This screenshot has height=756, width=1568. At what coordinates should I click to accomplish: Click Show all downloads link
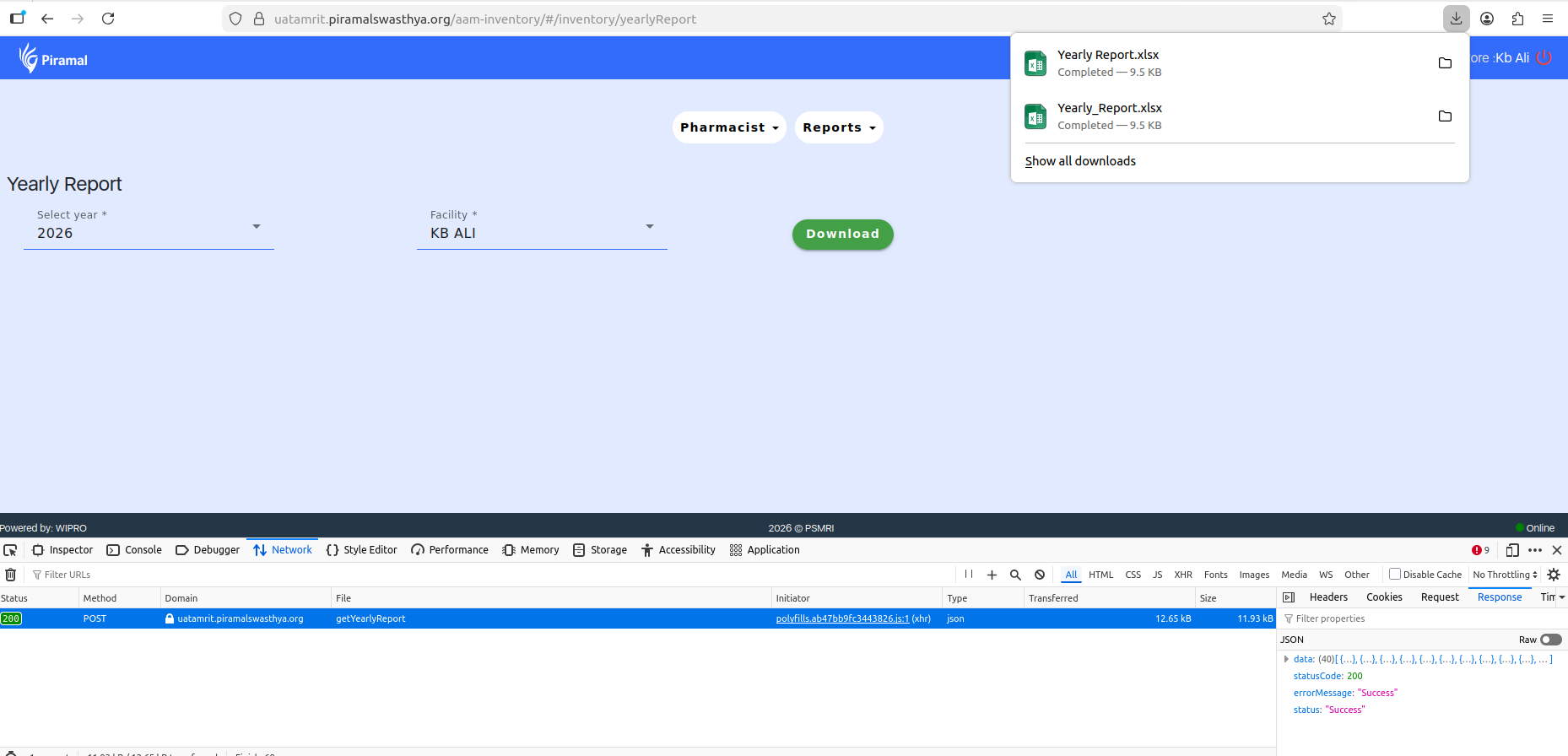1080,161
